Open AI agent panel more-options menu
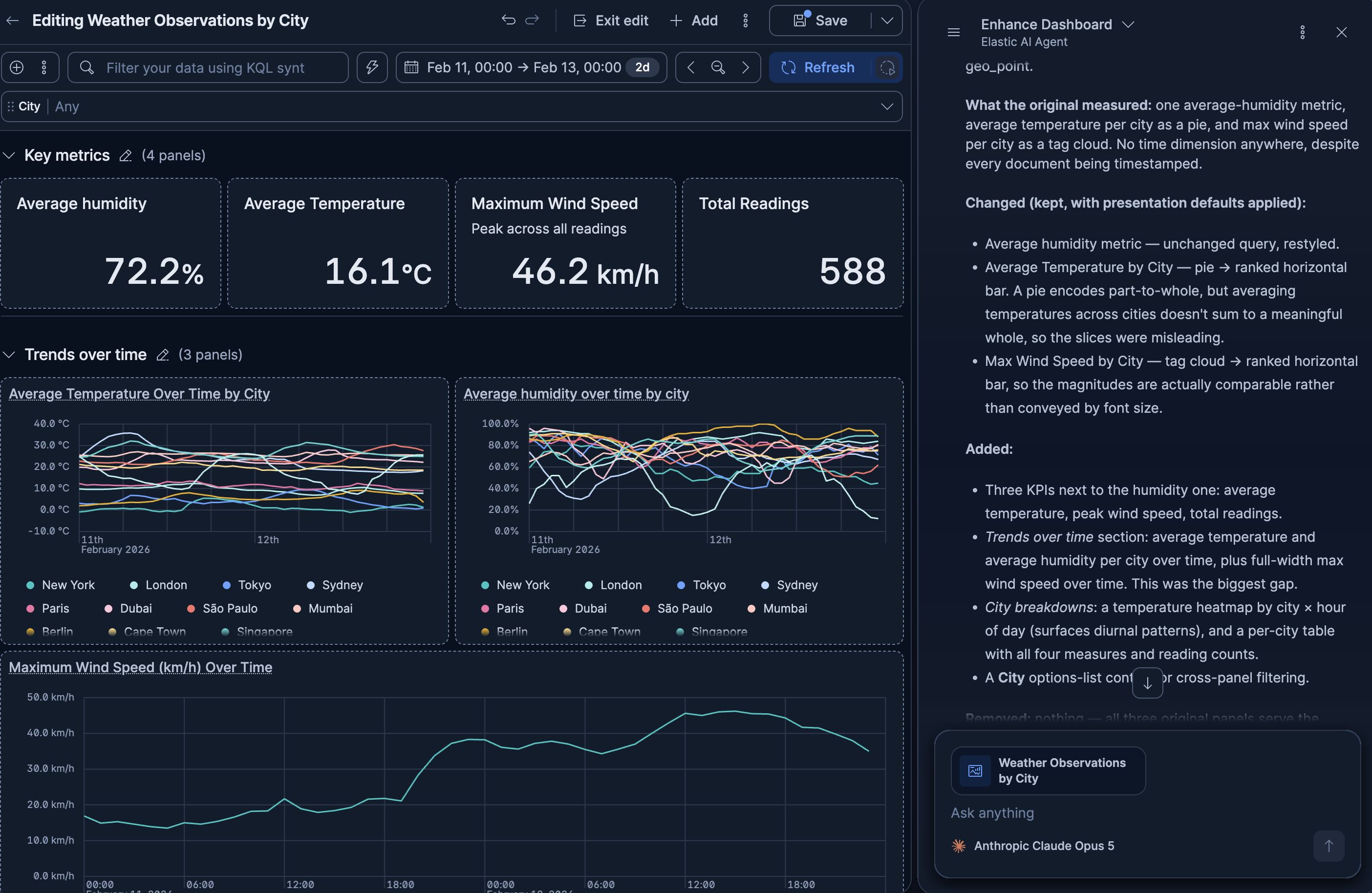The width and height of the screenshot is (1372, 893). coord(1302,32)
